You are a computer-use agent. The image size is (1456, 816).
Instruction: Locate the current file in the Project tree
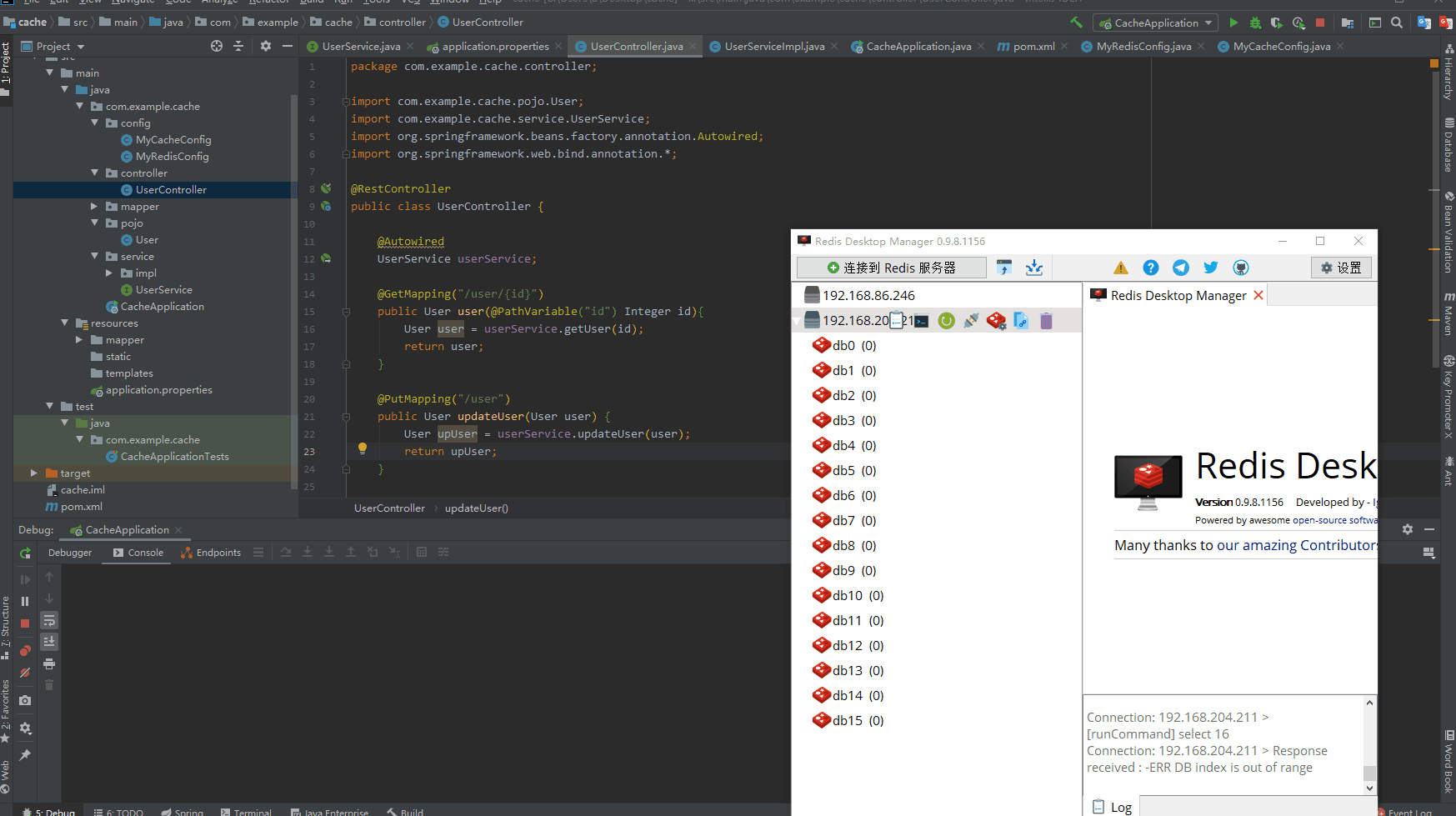(x=217, y=47)
